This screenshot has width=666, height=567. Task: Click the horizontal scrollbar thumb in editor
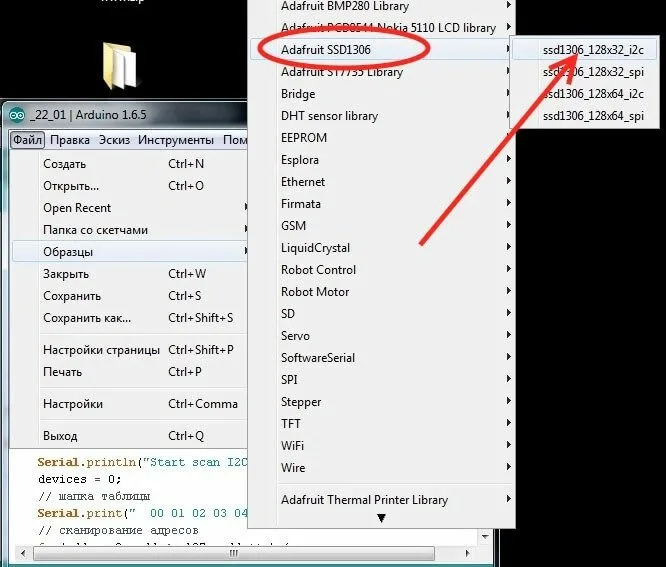point(234,553)
